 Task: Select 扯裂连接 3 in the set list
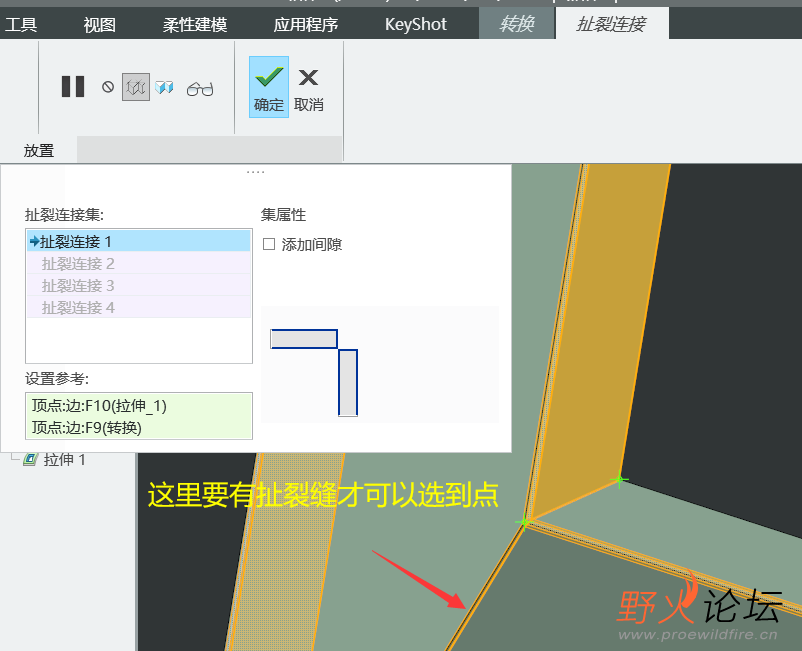click(x=139, y=285)
